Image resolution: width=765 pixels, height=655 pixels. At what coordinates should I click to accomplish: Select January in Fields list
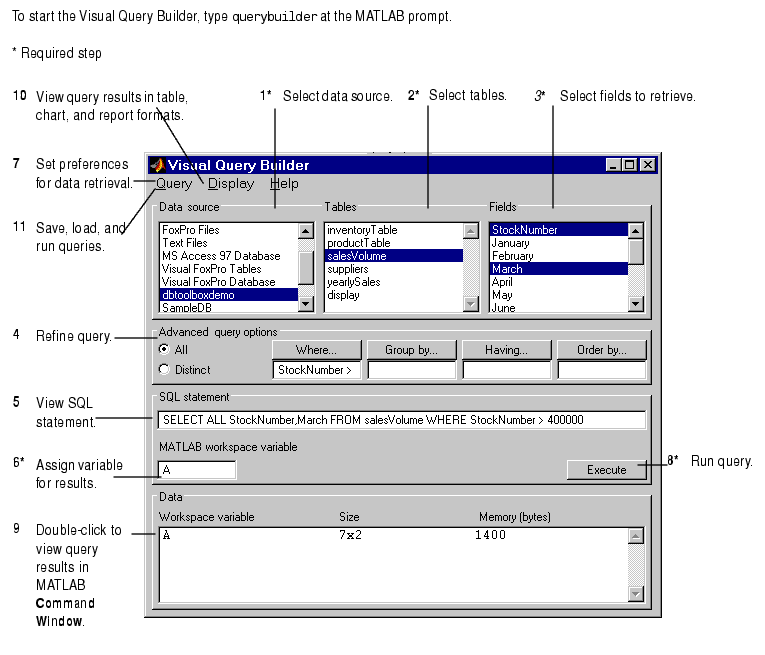pos(559,243)
